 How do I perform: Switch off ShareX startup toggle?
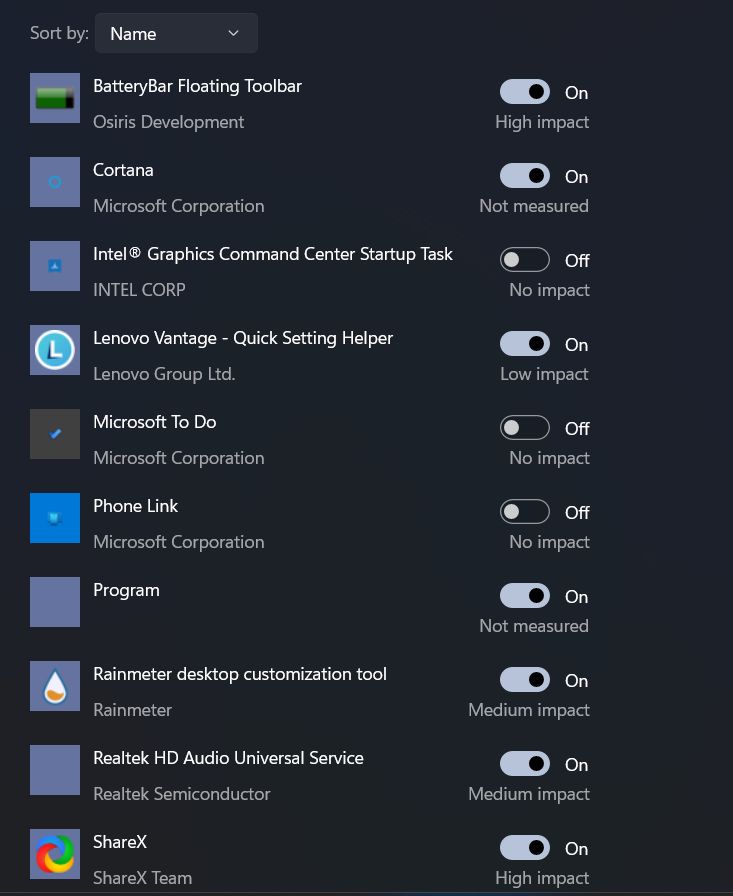(525, 848)
